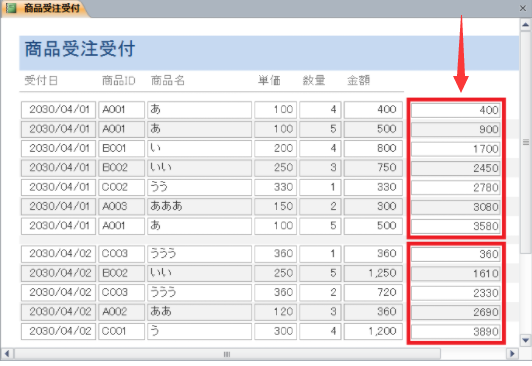The image size is (532, 366).
Task: Click the 商品受注受付 form header title
Action: 80,49
